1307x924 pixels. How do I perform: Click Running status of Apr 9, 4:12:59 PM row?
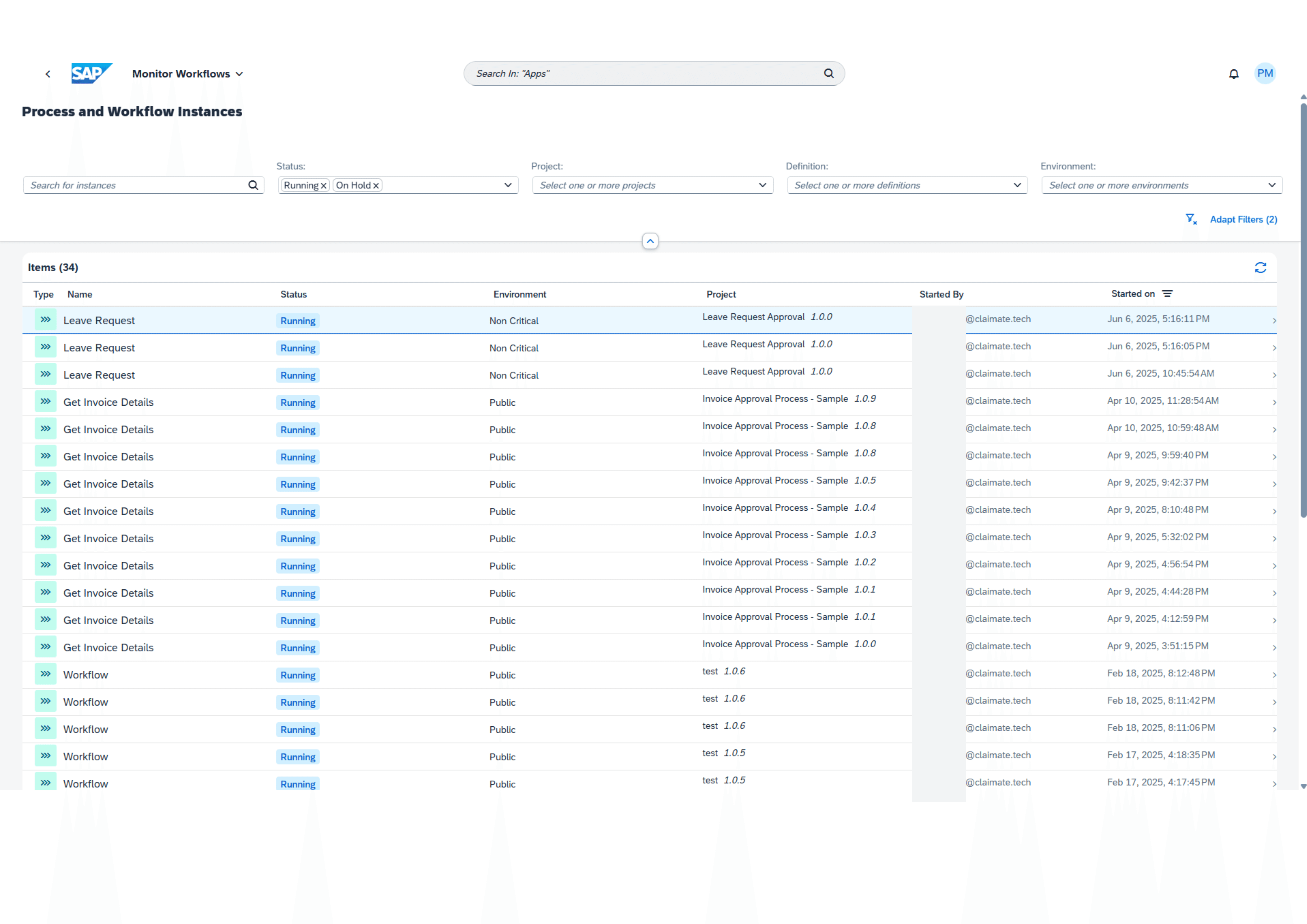tap(298, 621)
